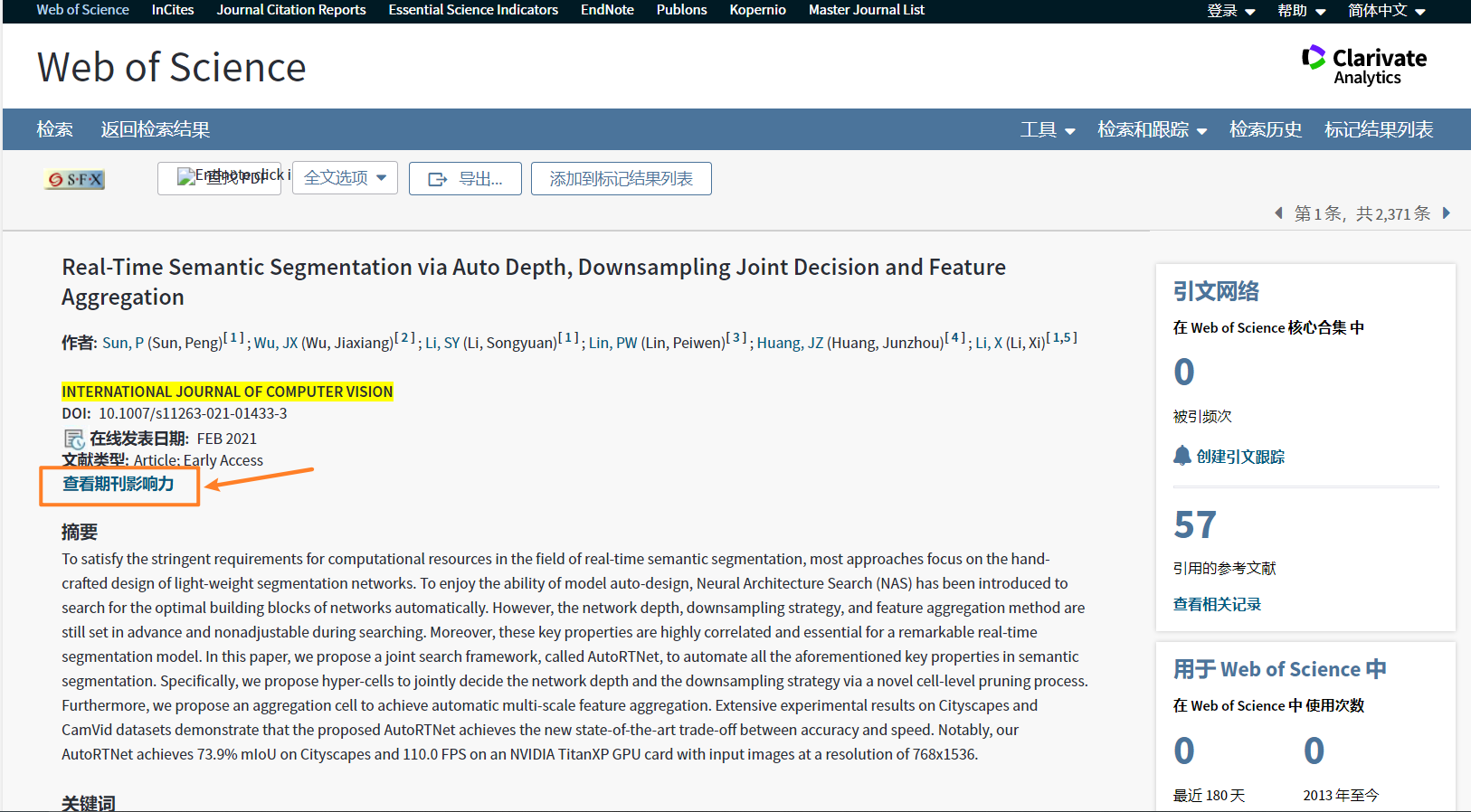The width and height of the screenshot is (1471, 812).
Task: Click the Web of Science main title
Action: pos(172,68)
